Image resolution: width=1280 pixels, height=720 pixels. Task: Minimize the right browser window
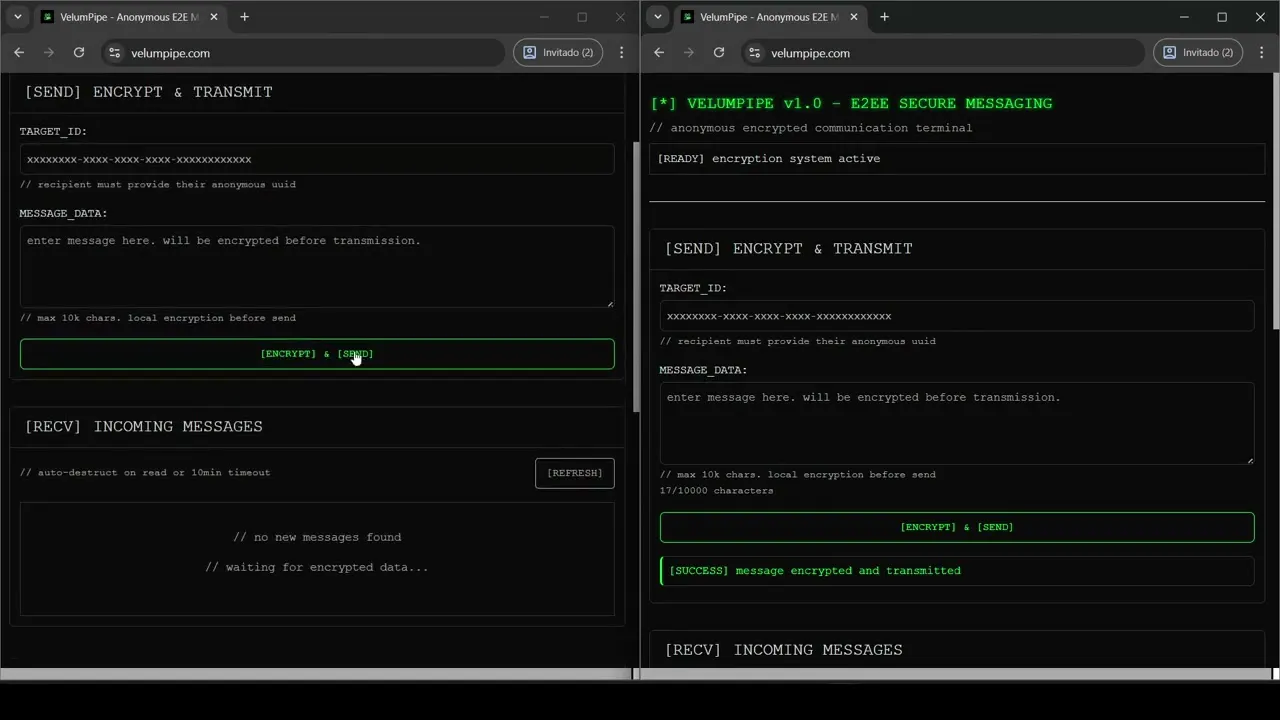(x=1184, y=17)
